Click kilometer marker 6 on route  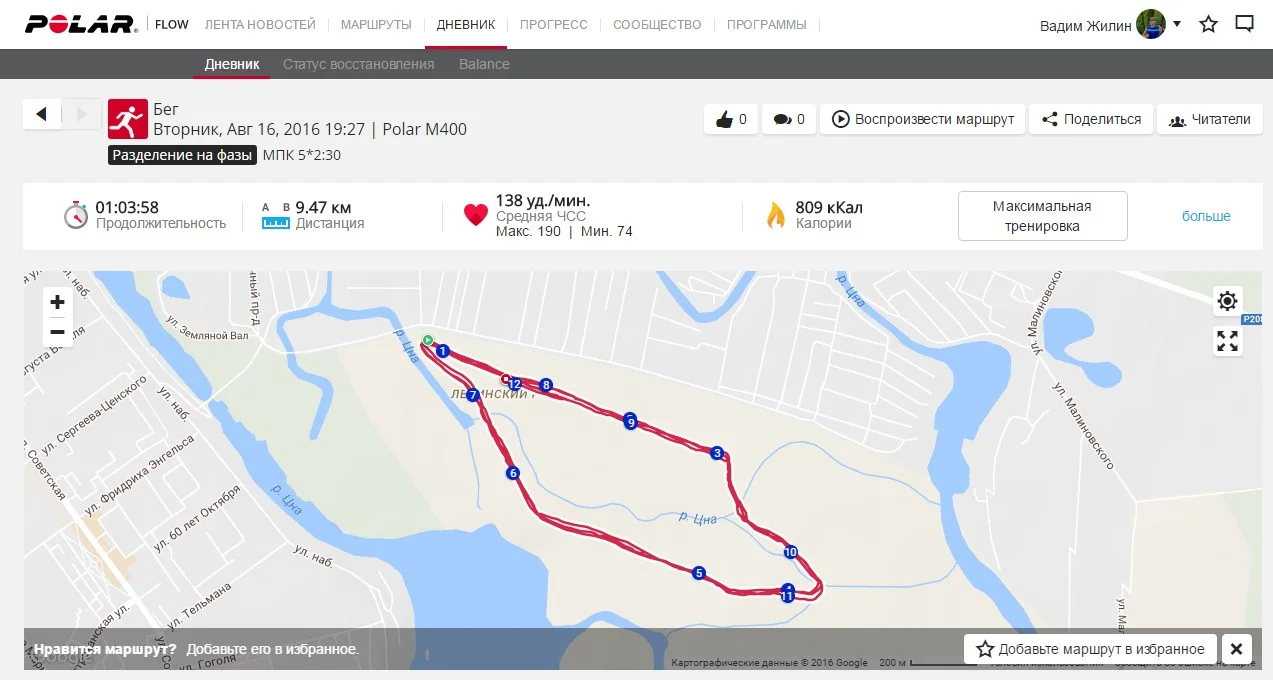pyautogui.click(x=513, y=473)
